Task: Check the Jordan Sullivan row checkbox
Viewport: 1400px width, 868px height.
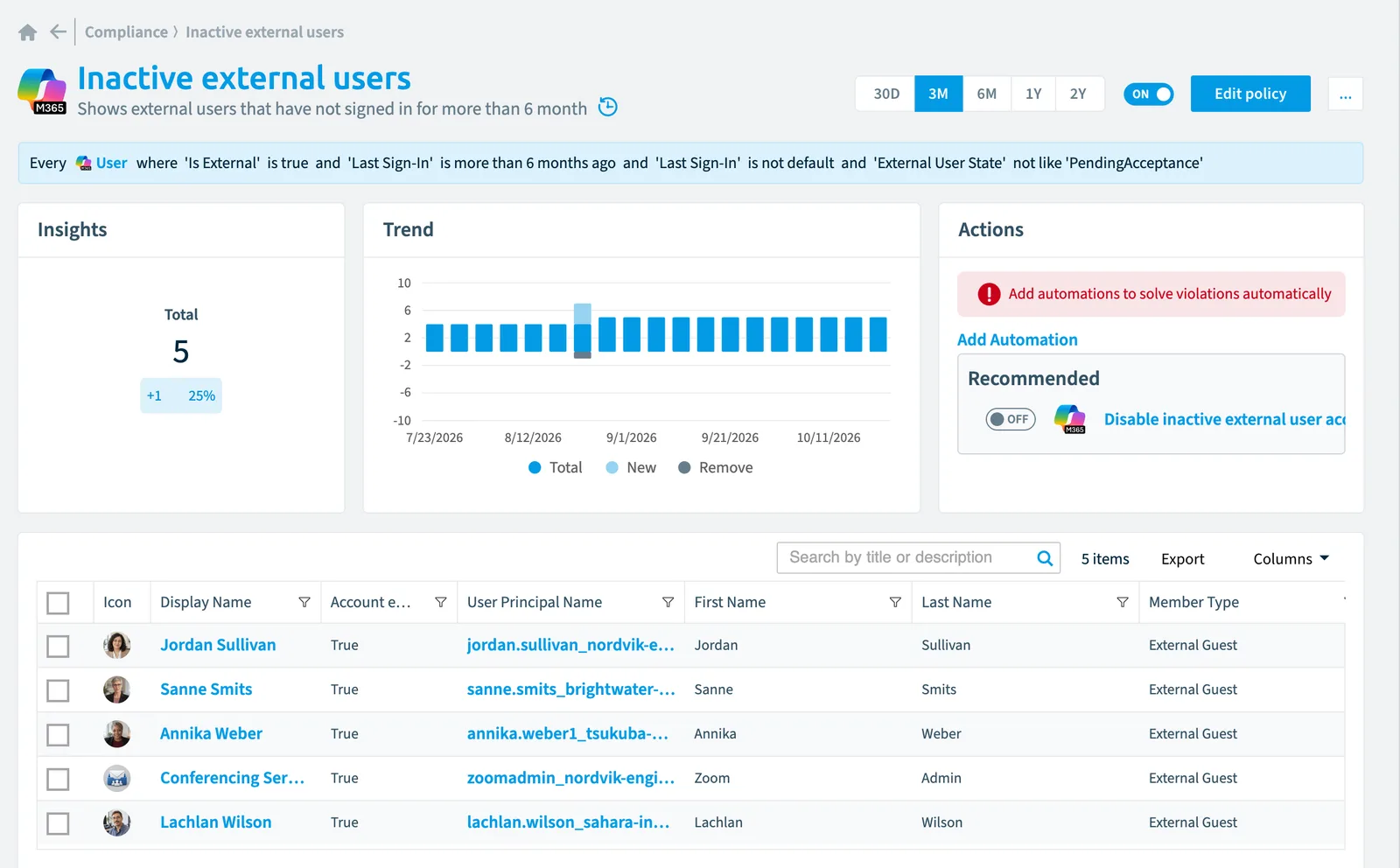Action: click(x=58, y=646)
